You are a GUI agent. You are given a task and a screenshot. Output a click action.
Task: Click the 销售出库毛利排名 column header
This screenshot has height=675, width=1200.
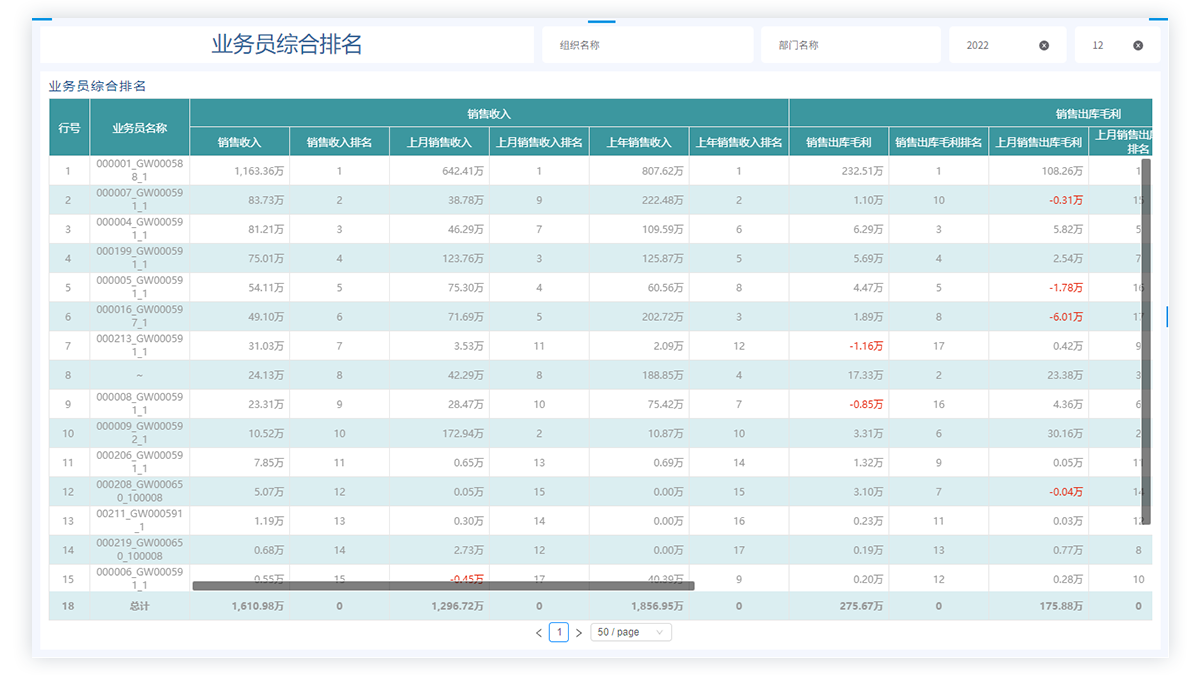(x=938, y=143)
